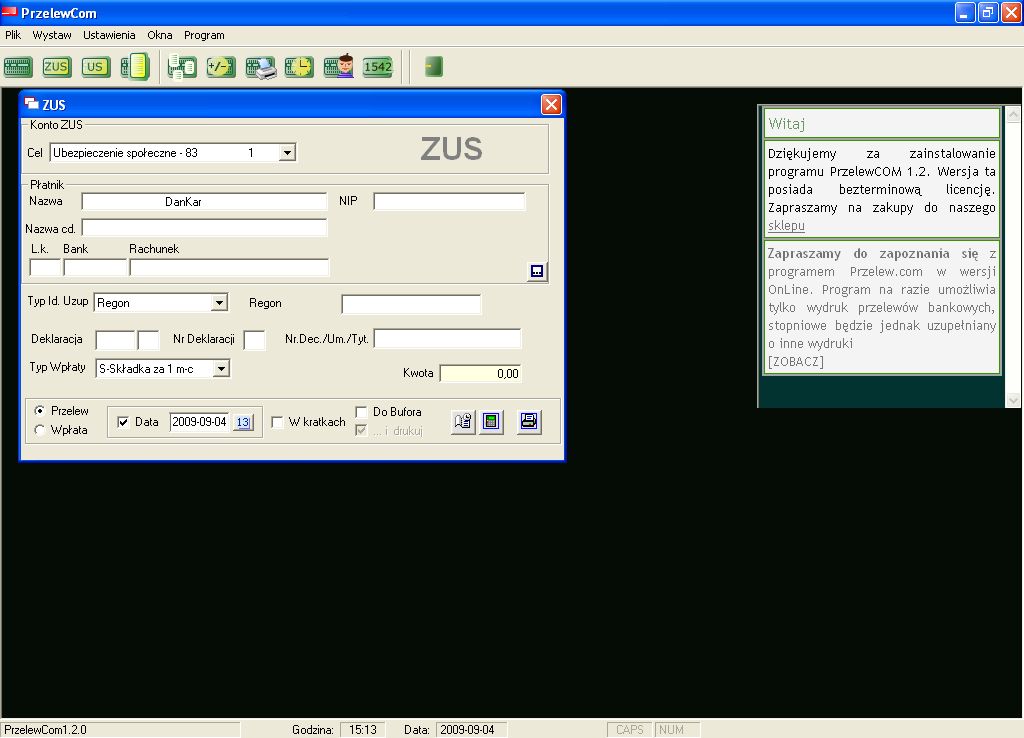
Task: Click the clock toolbar icon
Action: coord(299,67)
